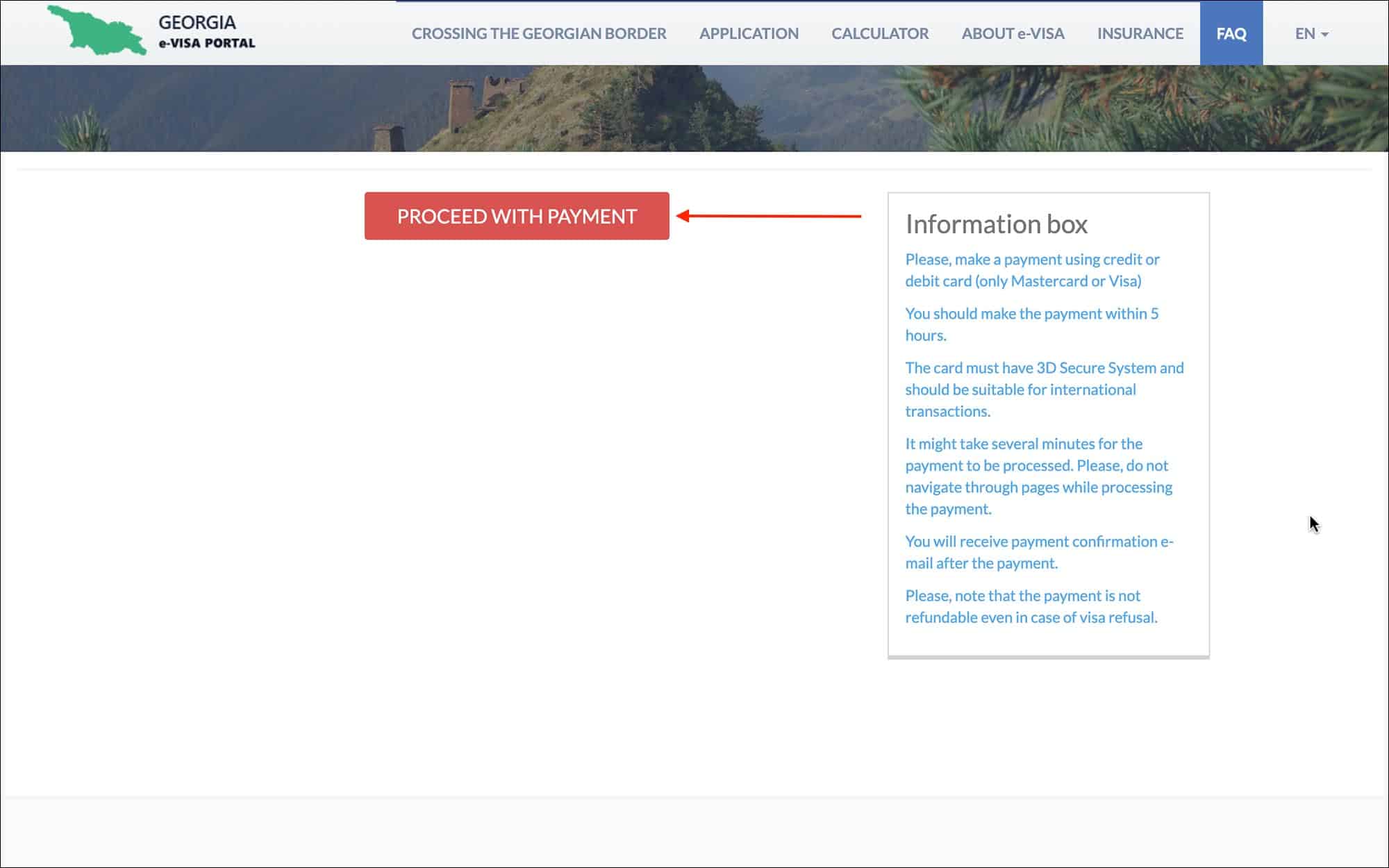Open the INSURANCE page
Image resolution: width=1389 pixels, height=868 pixels.
(x=1140, y=33)
